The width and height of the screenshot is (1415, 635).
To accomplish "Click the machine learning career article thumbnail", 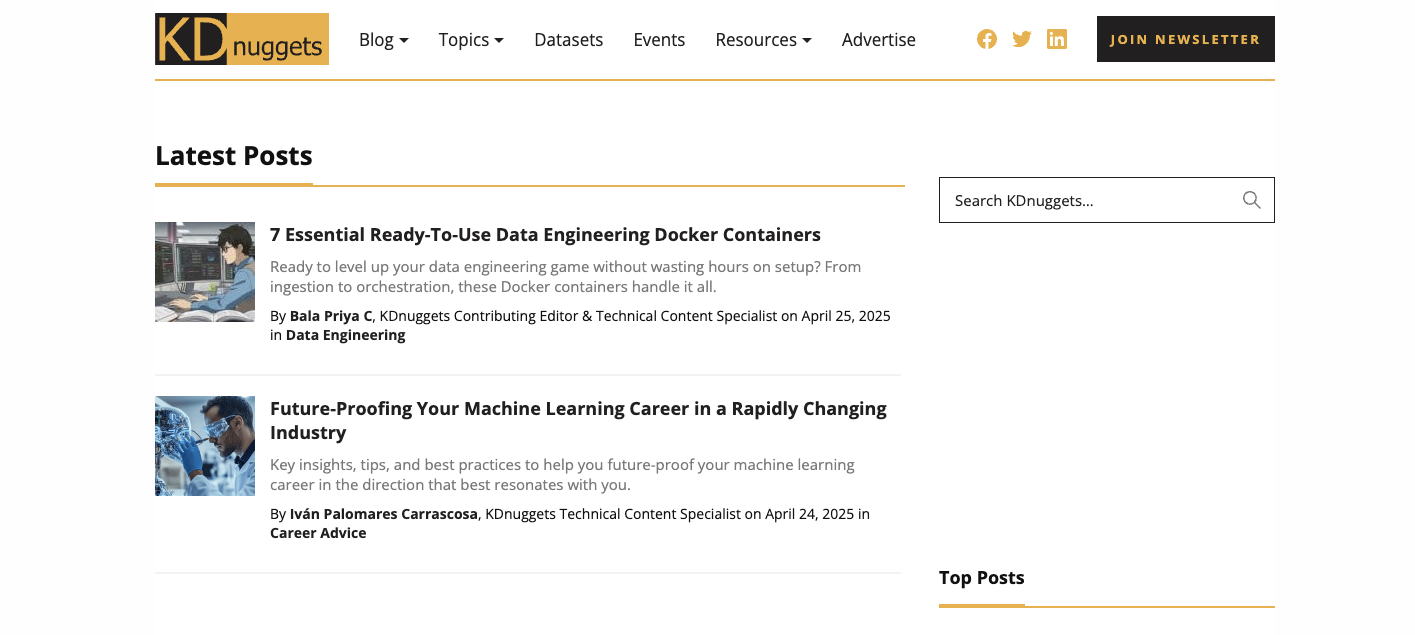I will (204, 445).
